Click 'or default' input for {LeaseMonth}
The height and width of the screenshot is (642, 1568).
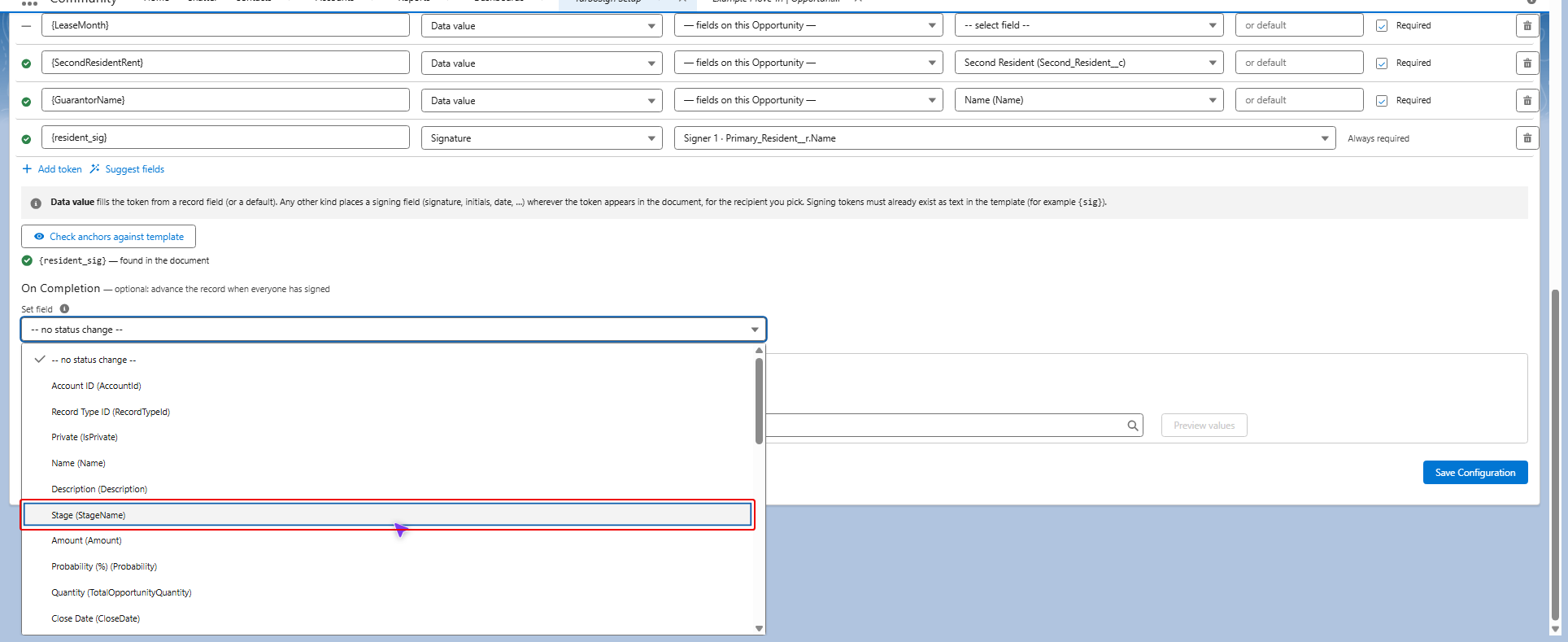1300,25
